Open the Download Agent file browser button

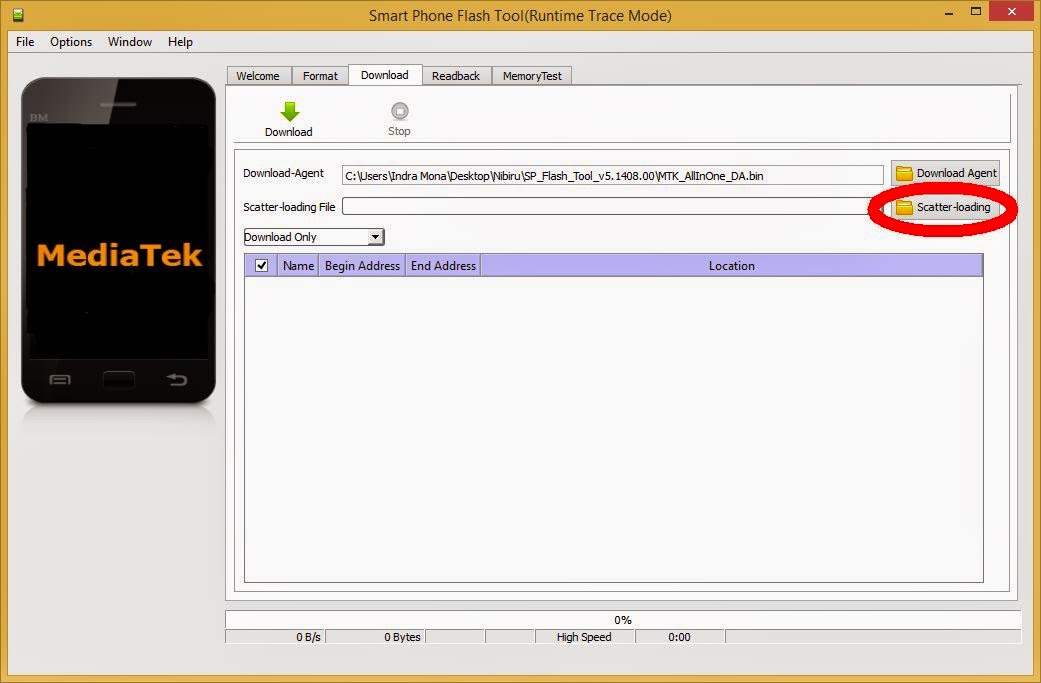pyautogui.click(x=945, y=173)
